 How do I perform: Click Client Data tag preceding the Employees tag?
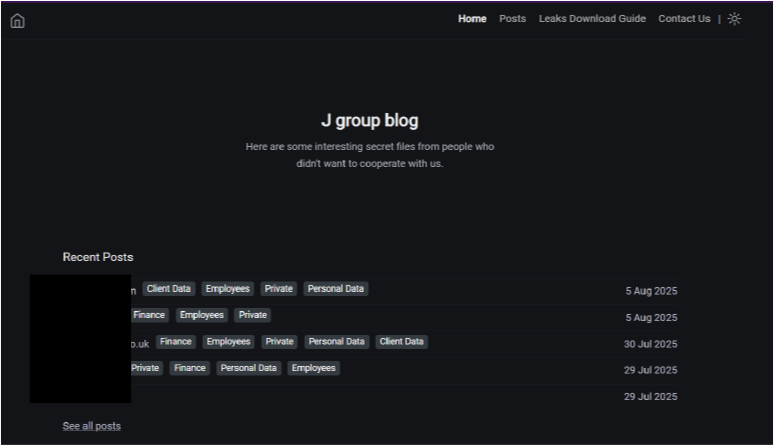coord(168,289)
